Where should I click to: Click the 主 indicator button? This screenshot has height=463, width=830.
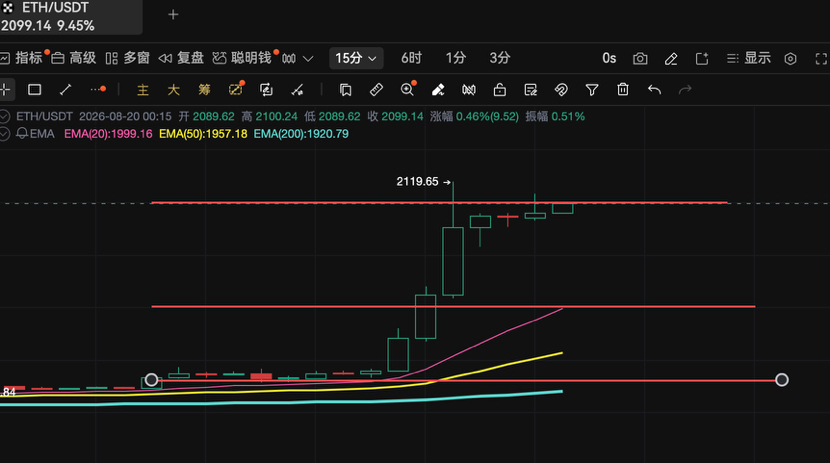pos(142,90)
